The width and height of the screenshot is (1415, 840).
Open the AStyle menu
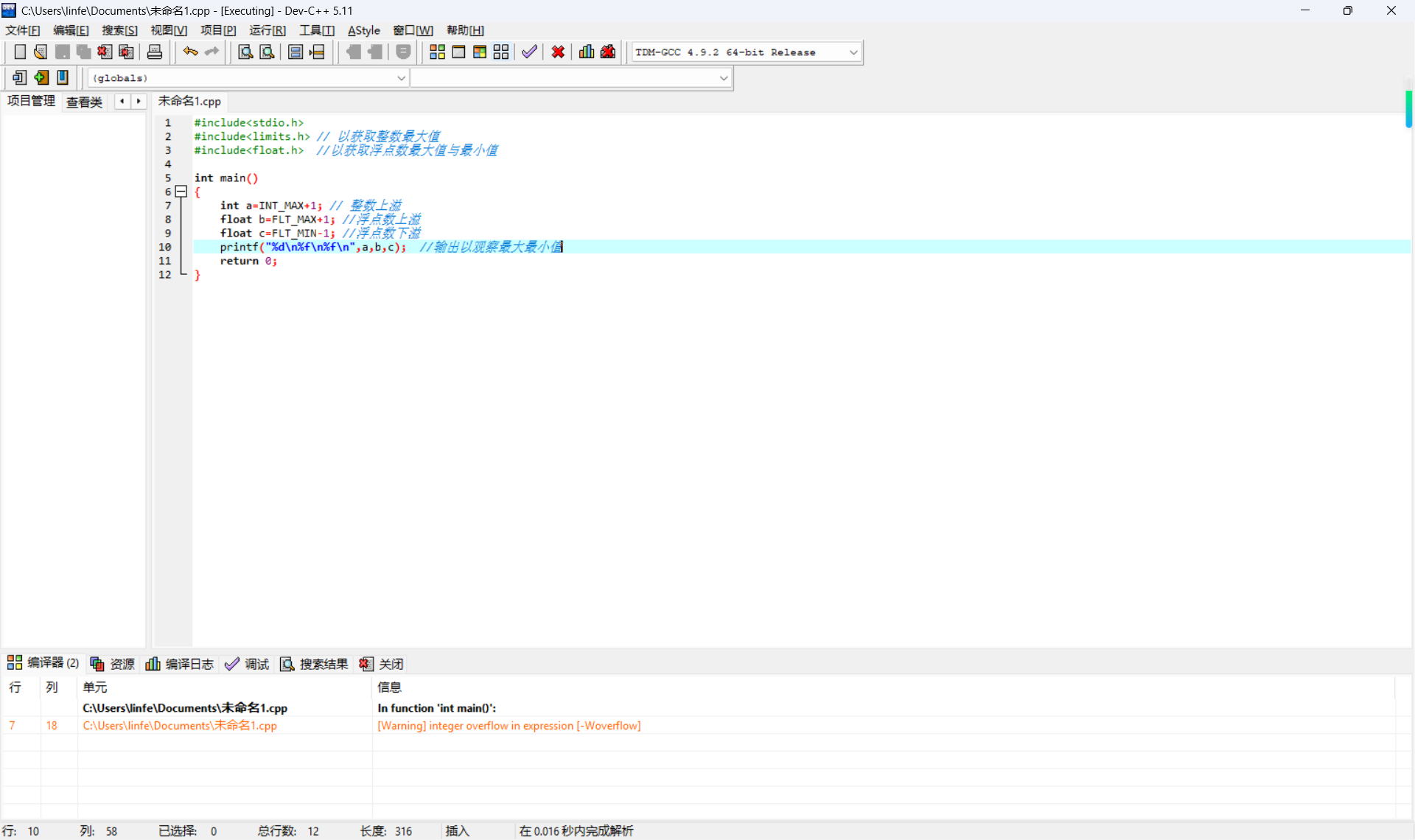363,30
